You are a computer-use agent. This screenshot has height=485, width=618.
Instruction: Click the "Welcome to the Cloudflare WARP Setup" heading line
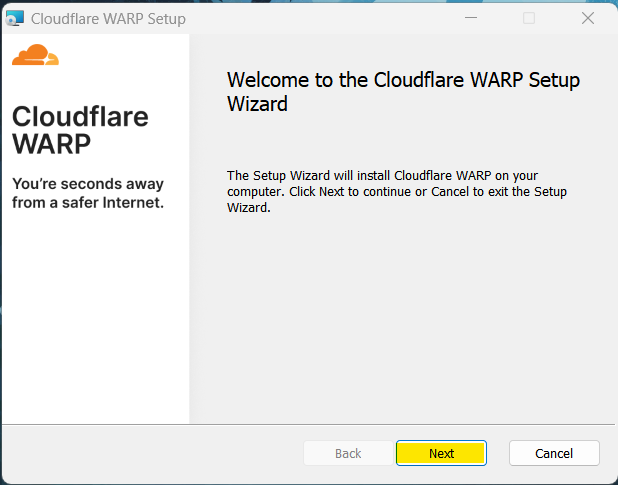403,80
